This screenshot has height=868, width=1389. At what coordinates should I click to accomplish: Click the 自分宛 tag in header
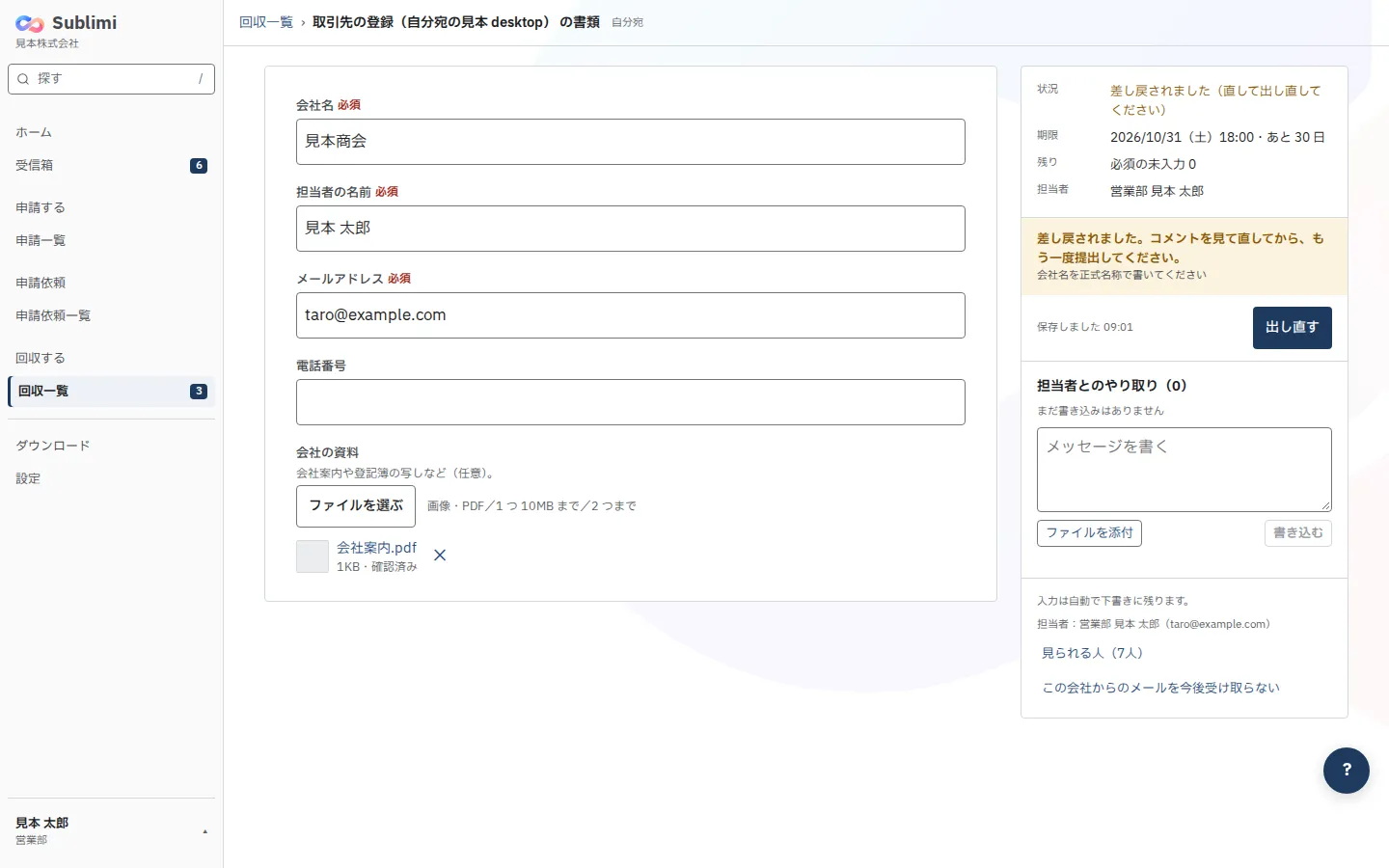(x=628, y=23)
